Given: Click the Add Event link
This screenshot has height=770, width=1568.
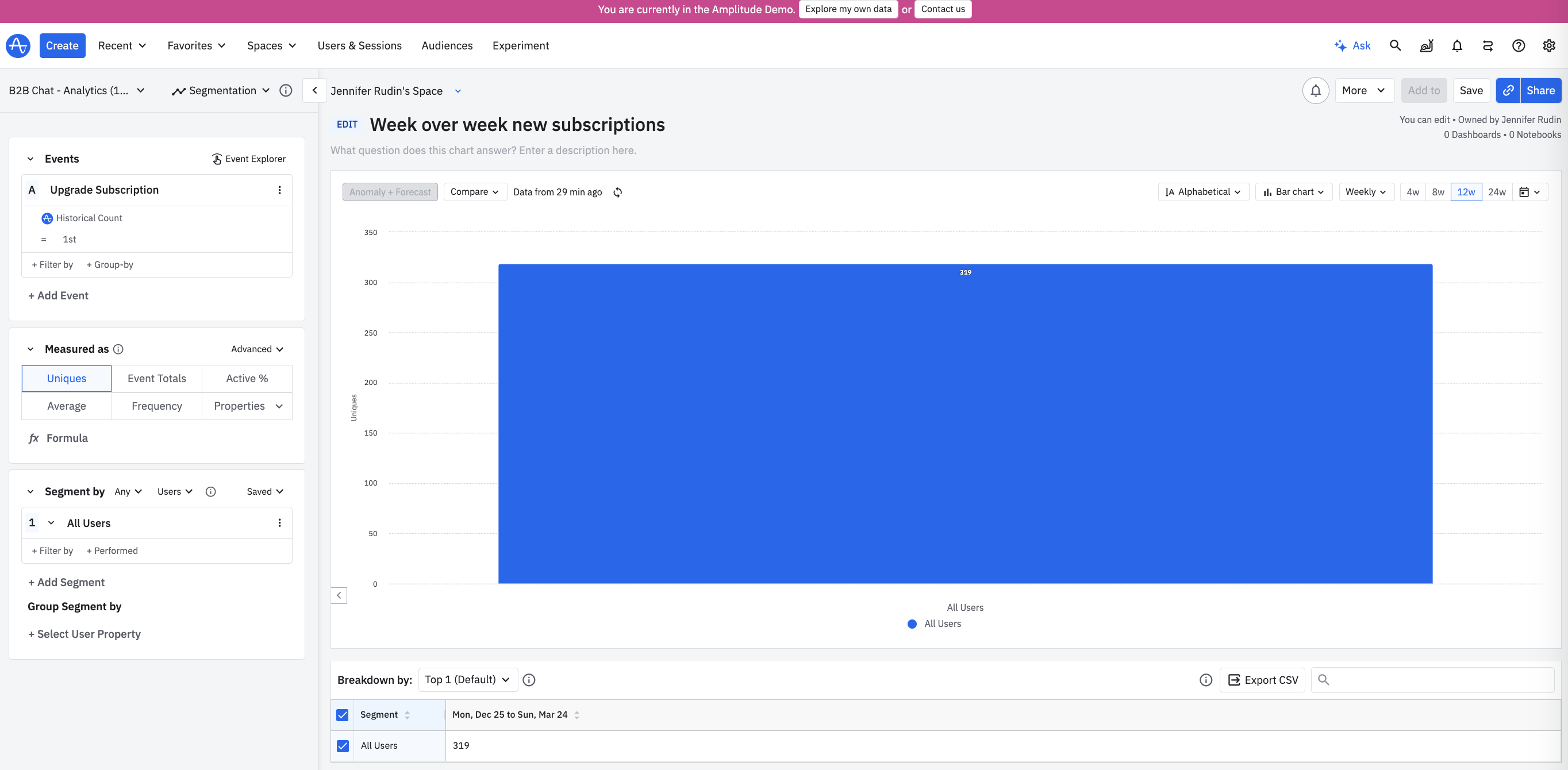Looking at the screenshot, I should point(59,296).
